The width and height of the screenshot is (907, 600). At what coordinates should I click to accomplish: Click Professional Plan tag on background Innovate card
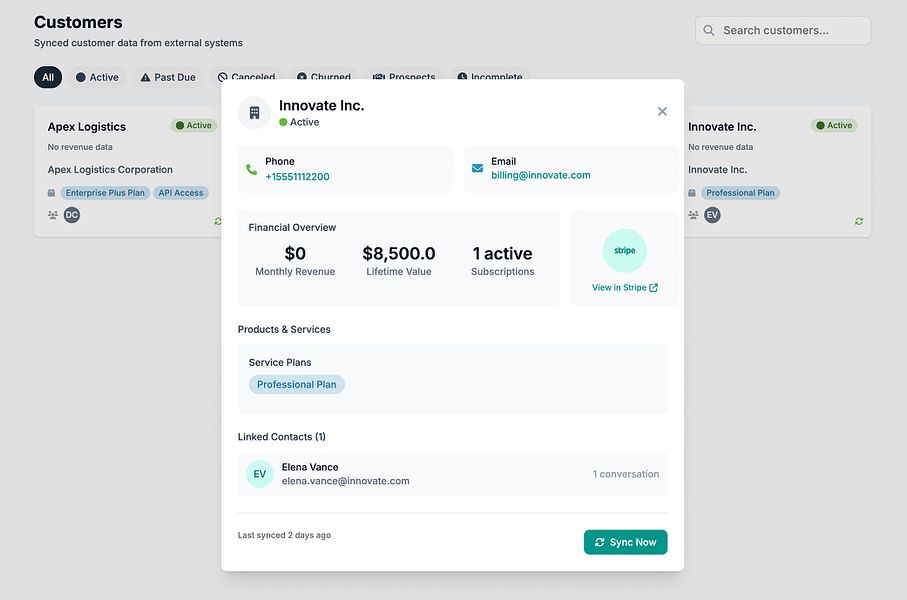point(740,193)
